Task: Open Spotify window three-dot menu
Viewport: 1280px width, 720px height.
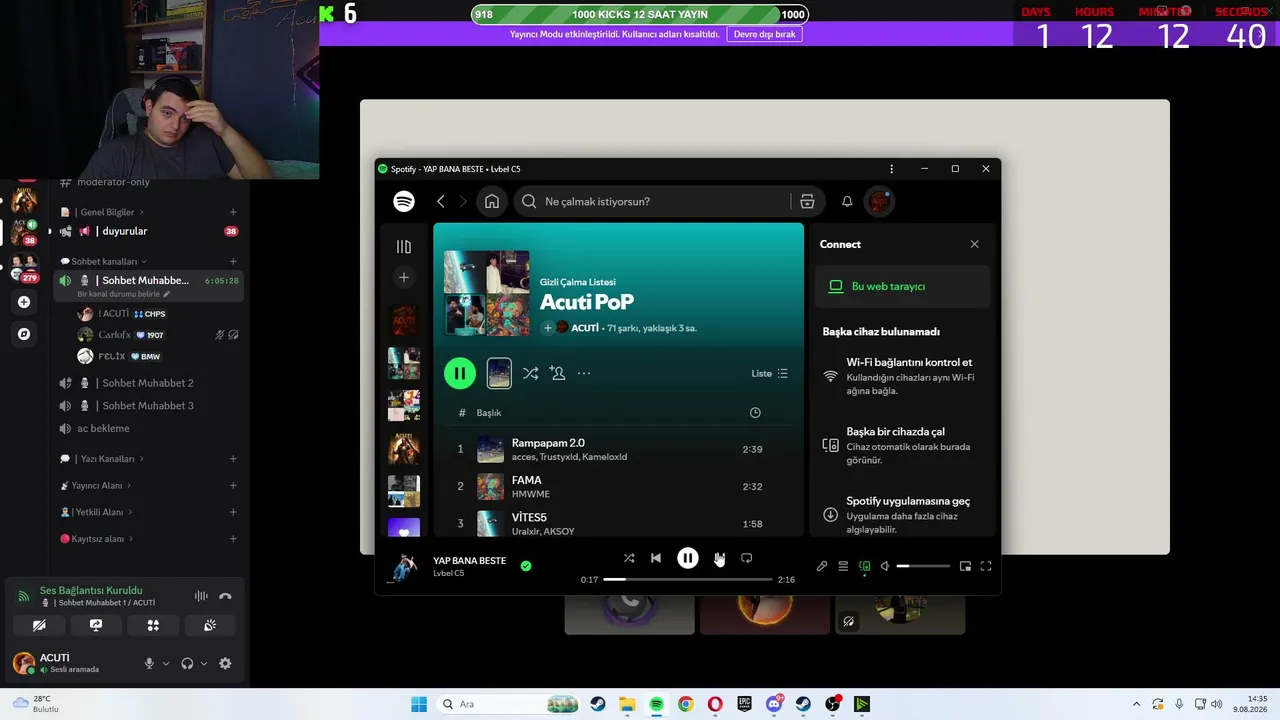Action: [x=892, y=169]
